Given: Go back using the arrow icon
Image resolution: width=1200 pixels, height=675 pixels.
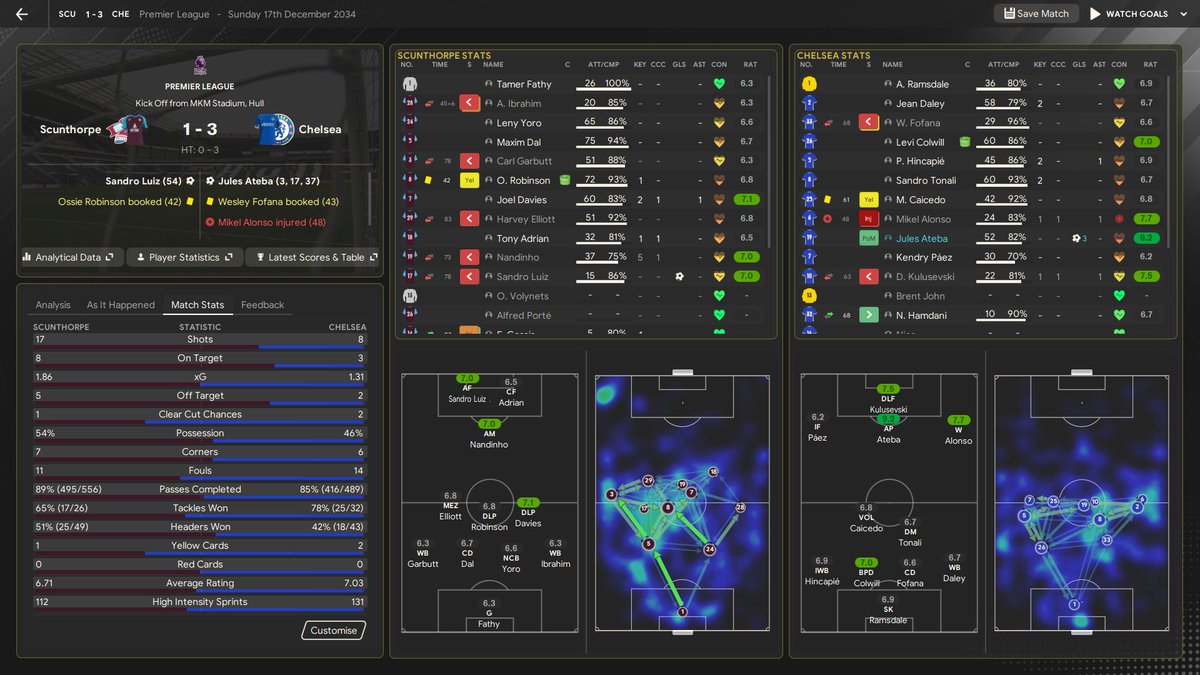Looking at the screenshot, I should [22, 14].
